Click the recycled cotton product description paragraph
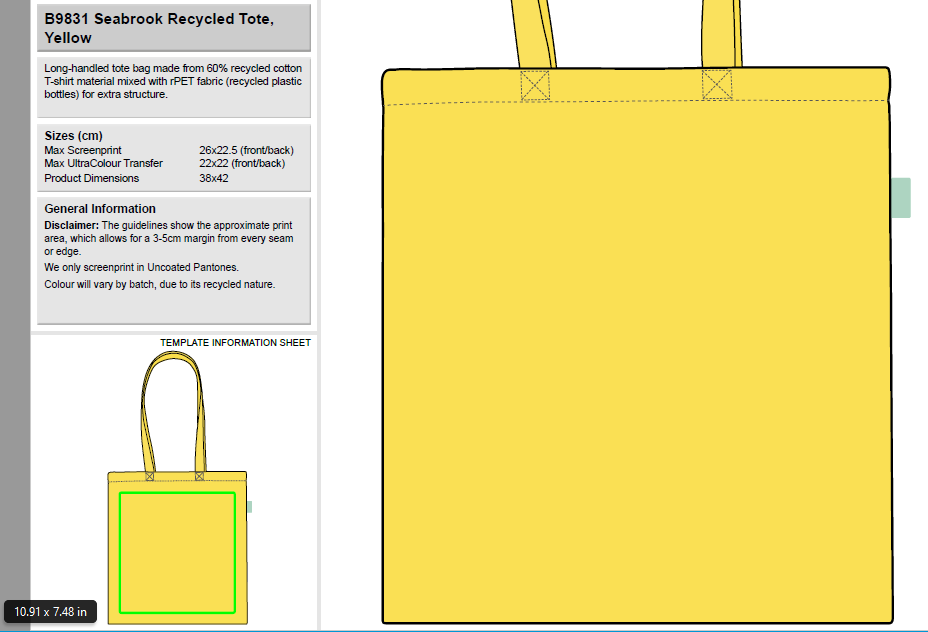Screen dimensions: 928x632 point(172,81)
